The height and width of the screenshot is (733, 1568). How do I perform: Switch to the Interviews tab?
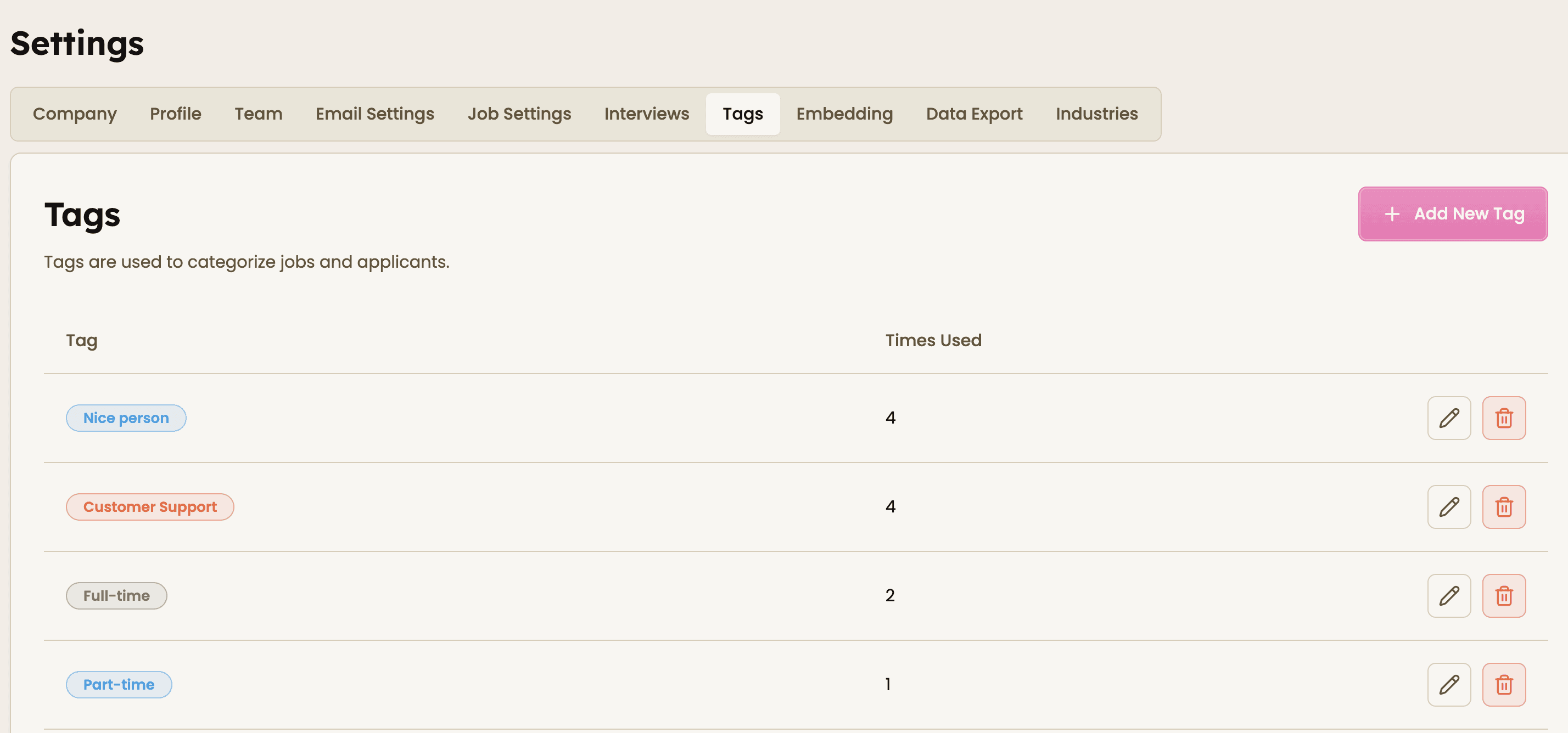(x=646, y=114)
